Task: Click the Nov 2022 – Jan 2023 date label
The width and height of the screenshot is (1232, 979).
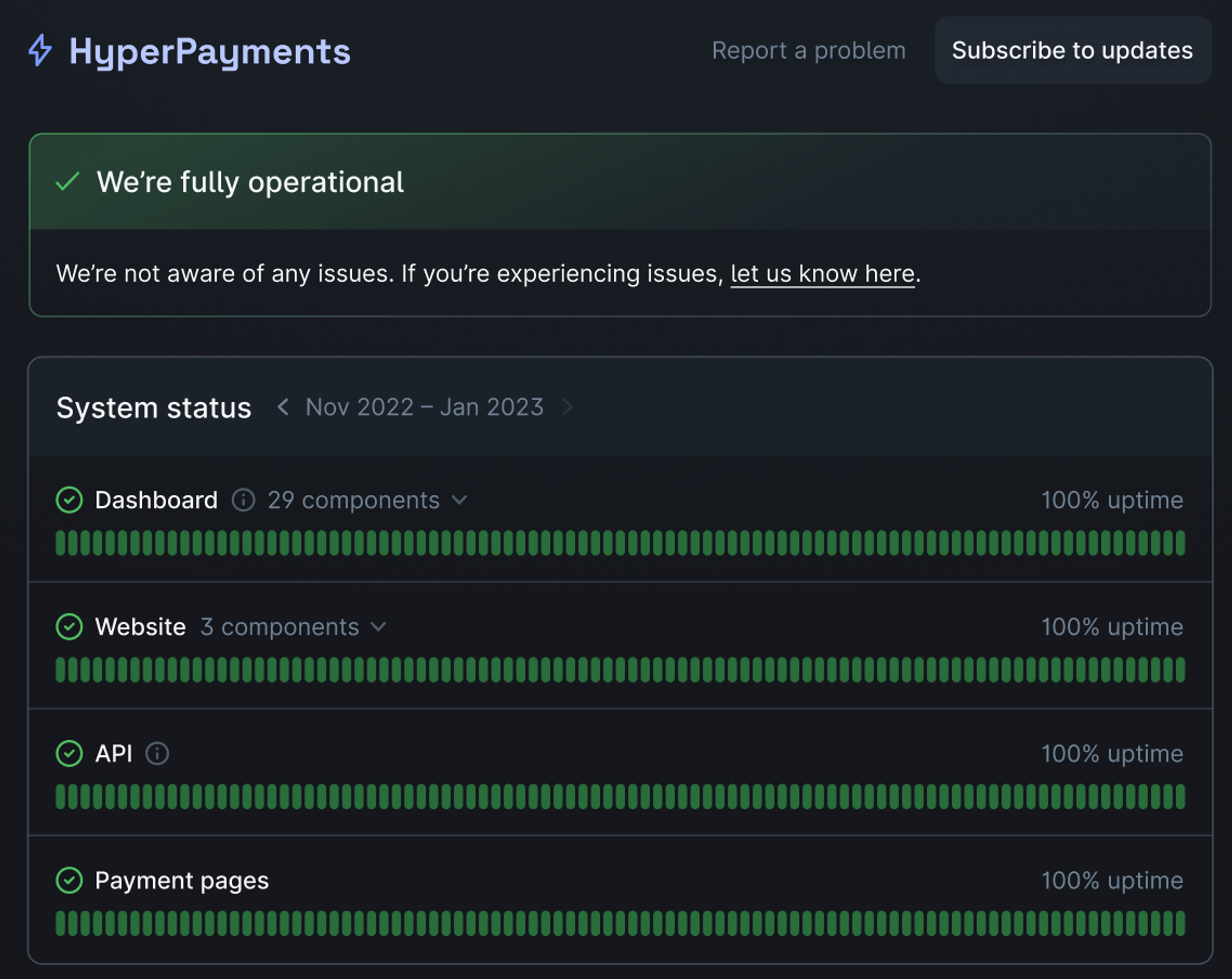Action: 424,408
